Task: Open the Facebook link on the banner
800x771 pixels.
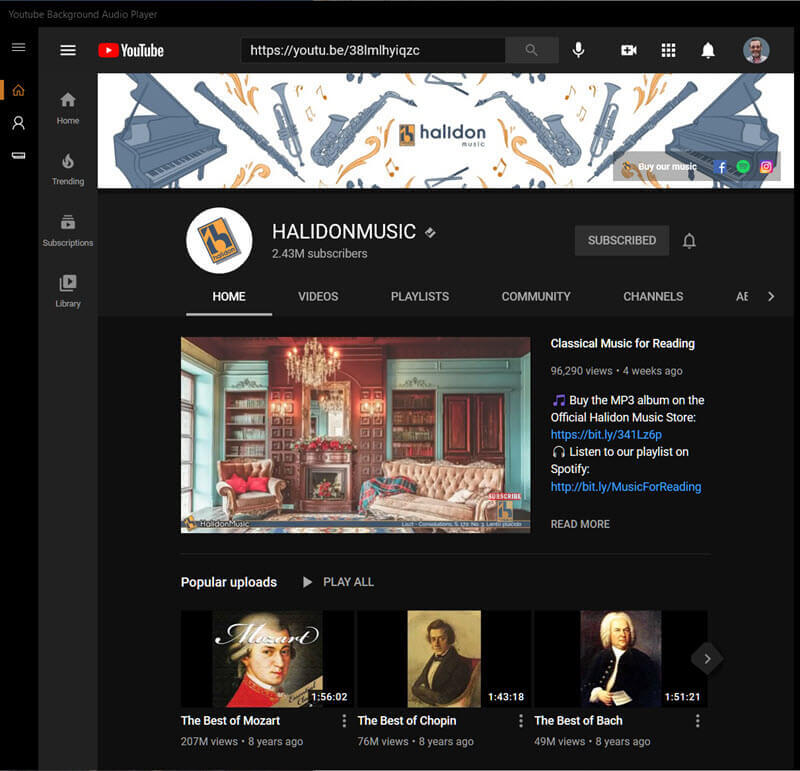Action: 720,167
